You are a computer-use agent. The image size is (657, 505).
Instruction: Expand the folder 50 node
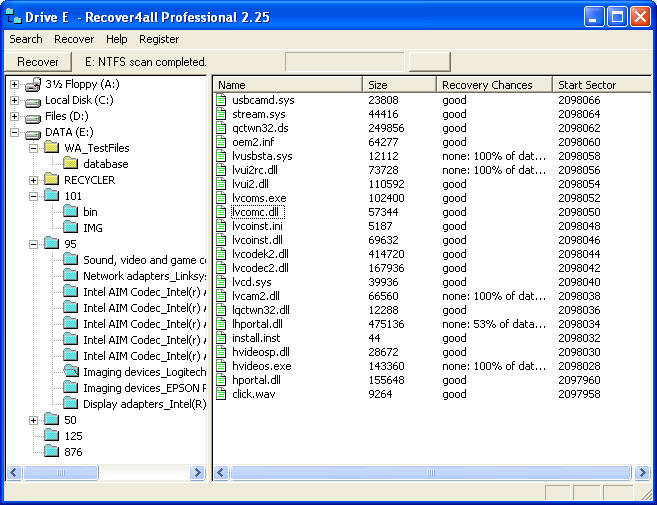click(34, 420)
